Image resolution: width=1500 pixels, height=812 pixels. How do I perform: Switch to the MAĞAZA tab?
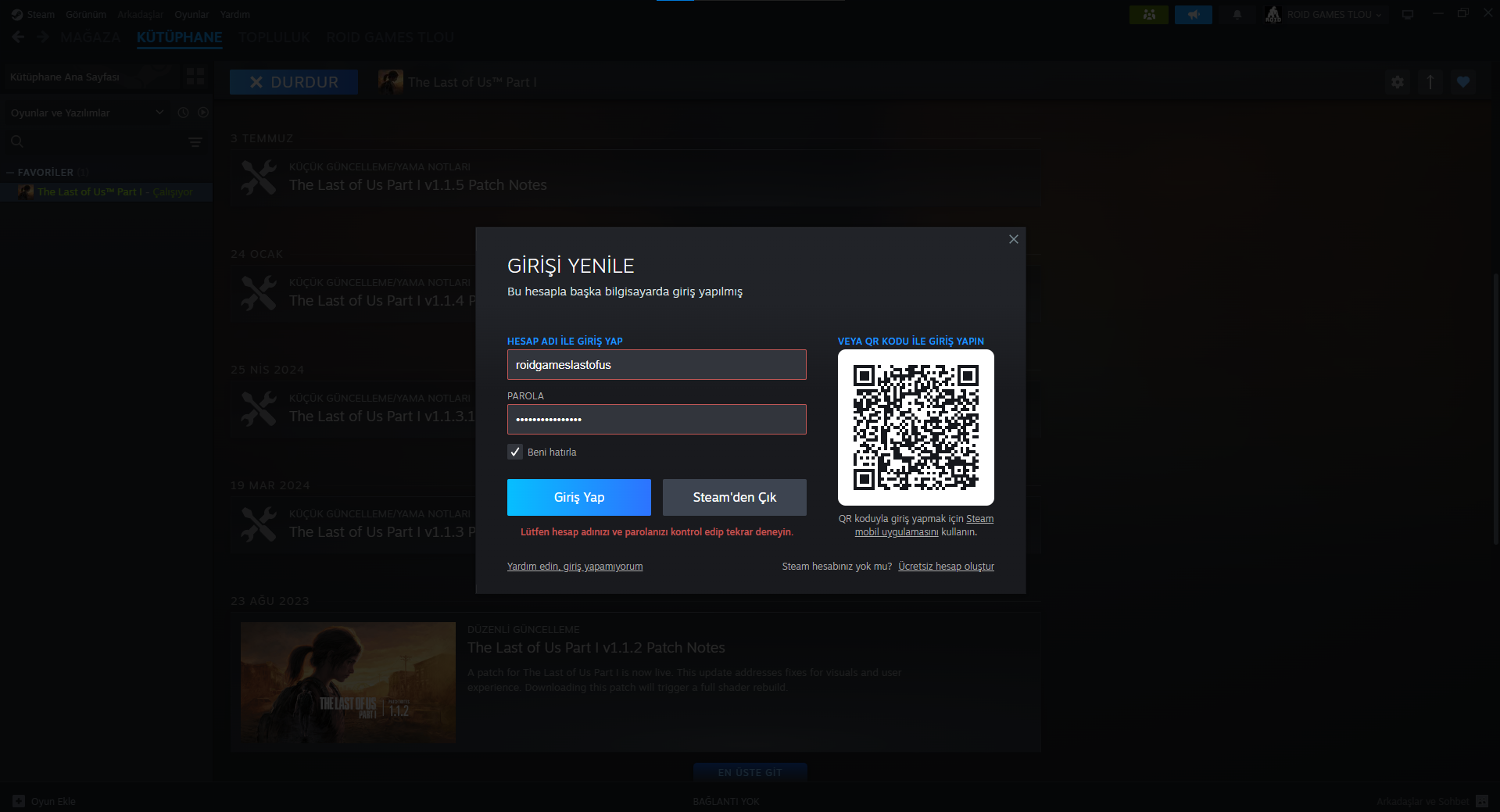click(91, 38)
